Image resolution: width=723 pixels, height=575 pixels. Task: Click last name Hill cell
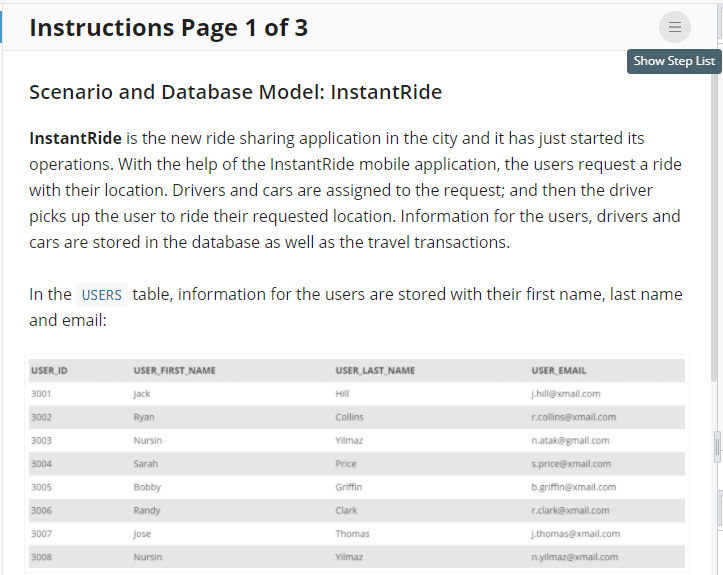pos(342,394)
